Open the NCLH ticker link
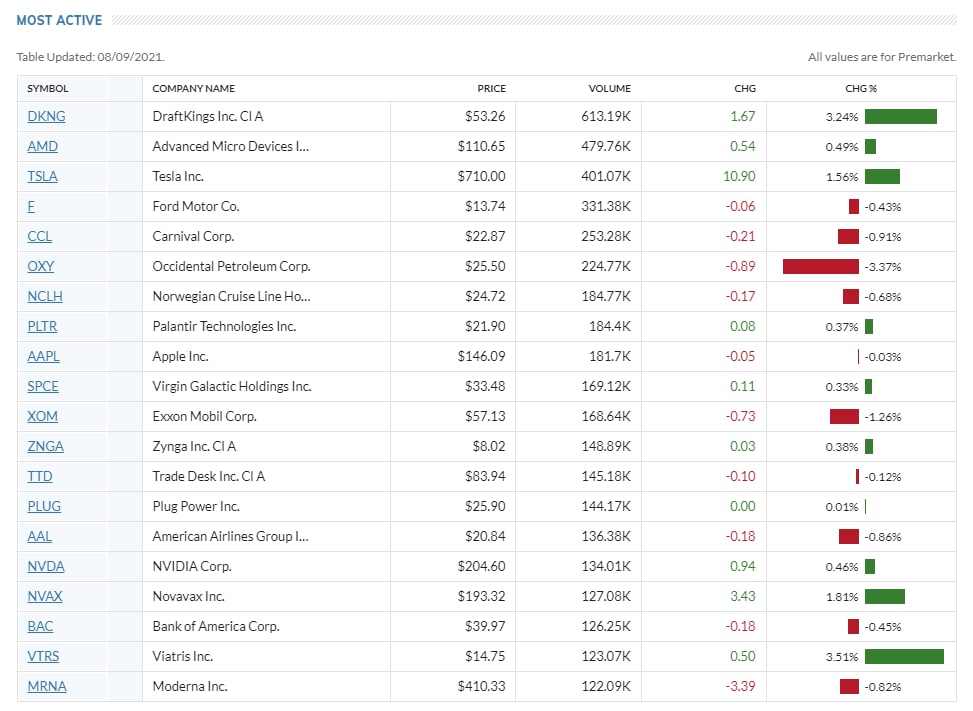973x711 pixels. click(45, 297)
